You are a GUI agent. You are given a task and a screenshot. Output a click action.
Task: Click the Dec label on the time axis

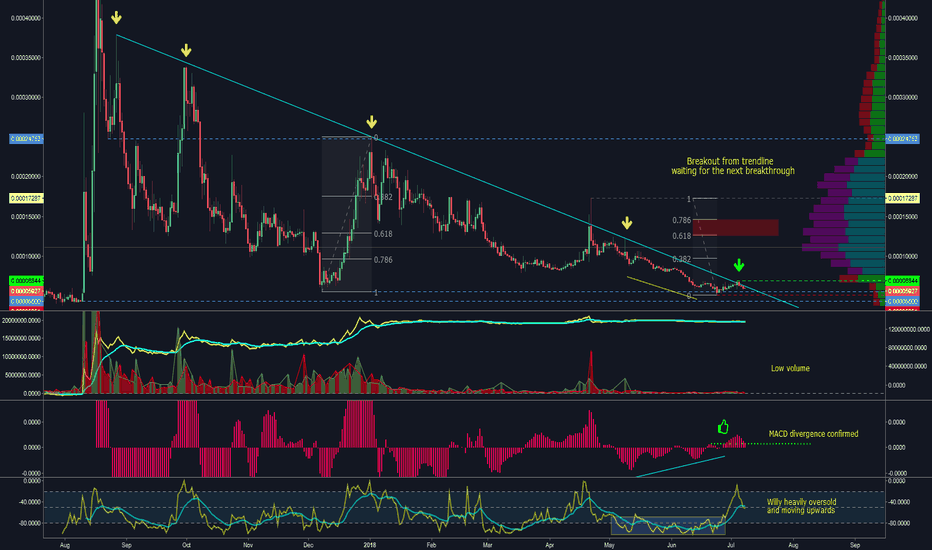308,545
